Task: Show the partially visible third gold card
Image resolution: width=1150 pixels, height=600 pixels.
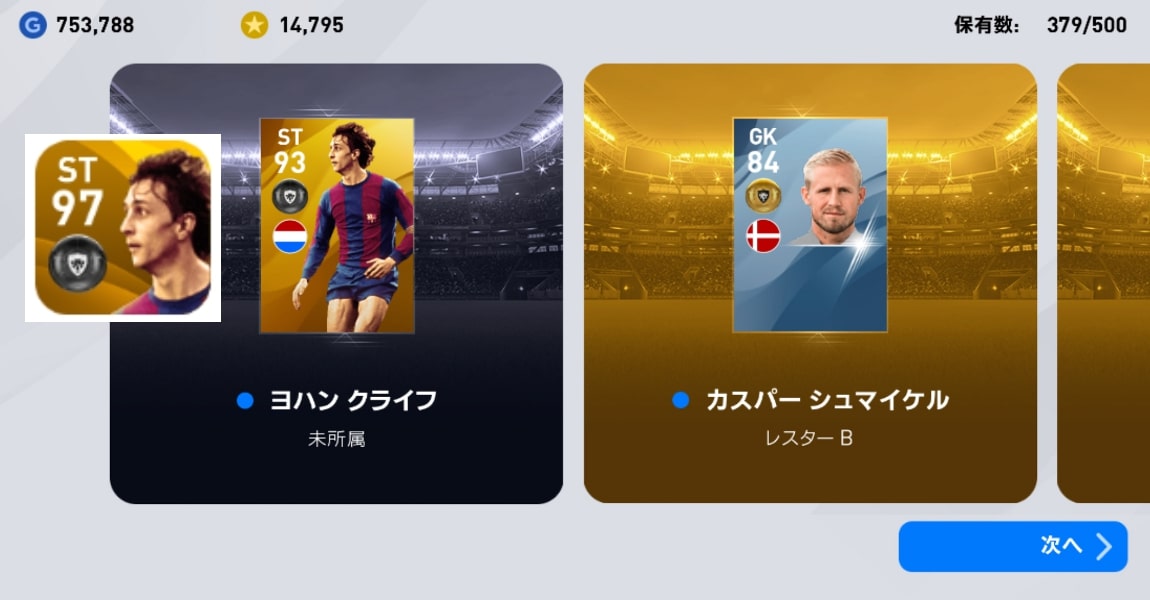Action: 1103,283
